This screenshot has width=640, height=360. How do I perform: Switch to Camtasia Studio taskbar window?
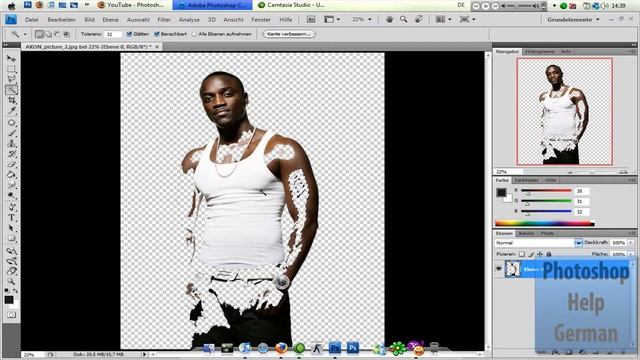(291, 5)
